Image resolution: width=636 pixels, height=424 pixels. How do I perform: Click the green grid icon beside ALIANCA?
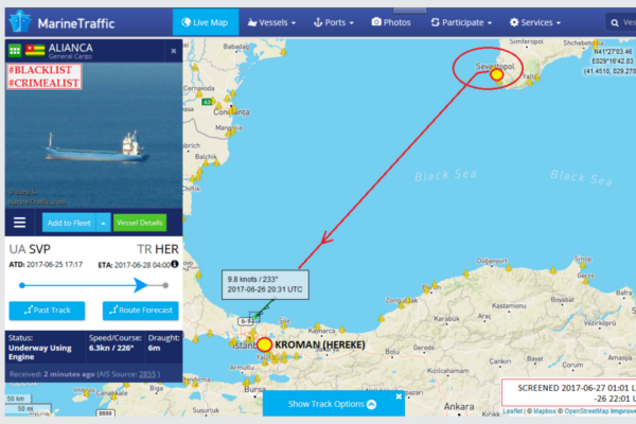tap(15, 50)
